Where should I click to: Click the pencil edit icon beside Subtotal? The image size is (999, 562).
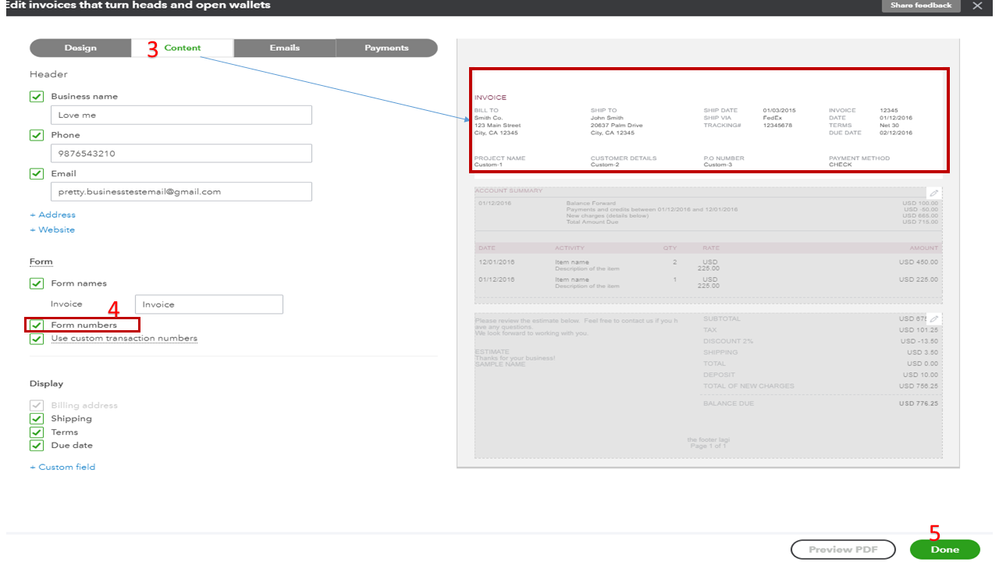(933, 319)
